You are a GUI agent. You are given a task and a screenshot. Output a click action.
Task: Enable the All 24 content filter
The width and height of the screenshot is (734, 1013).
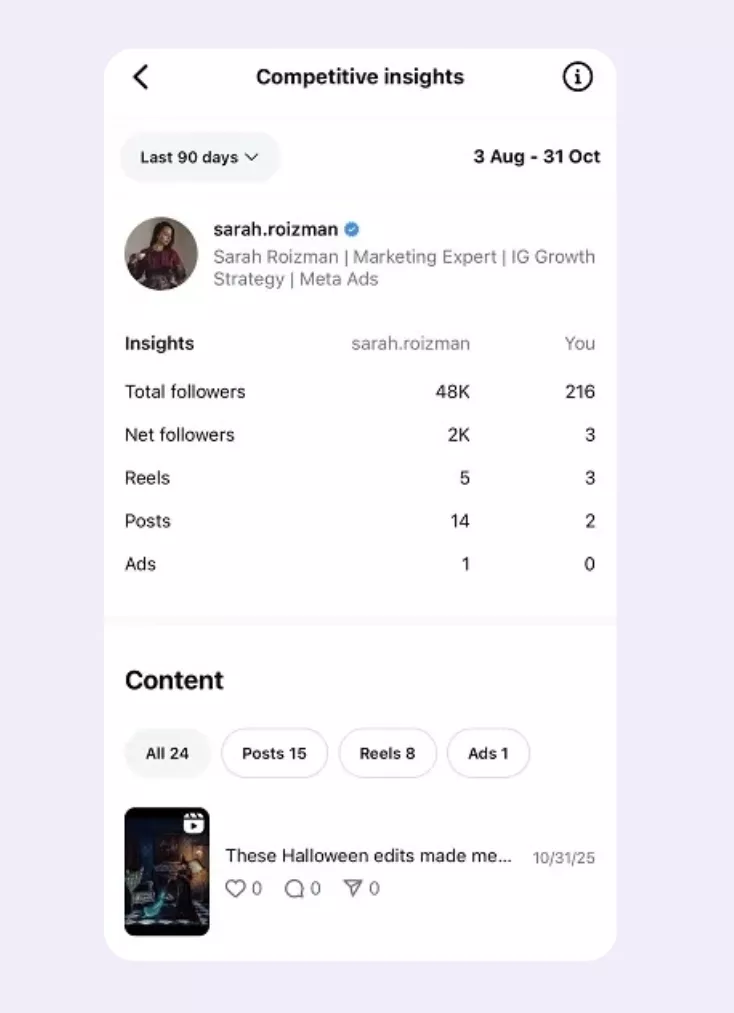pos(167,753)
